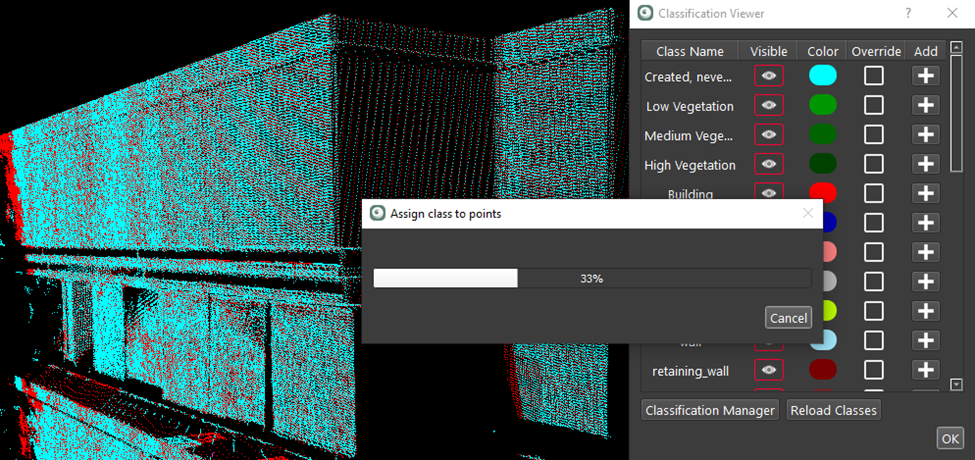Toggle visibility of the Building class
Viewport: 975px width, 460px height.
coord(768,192)
